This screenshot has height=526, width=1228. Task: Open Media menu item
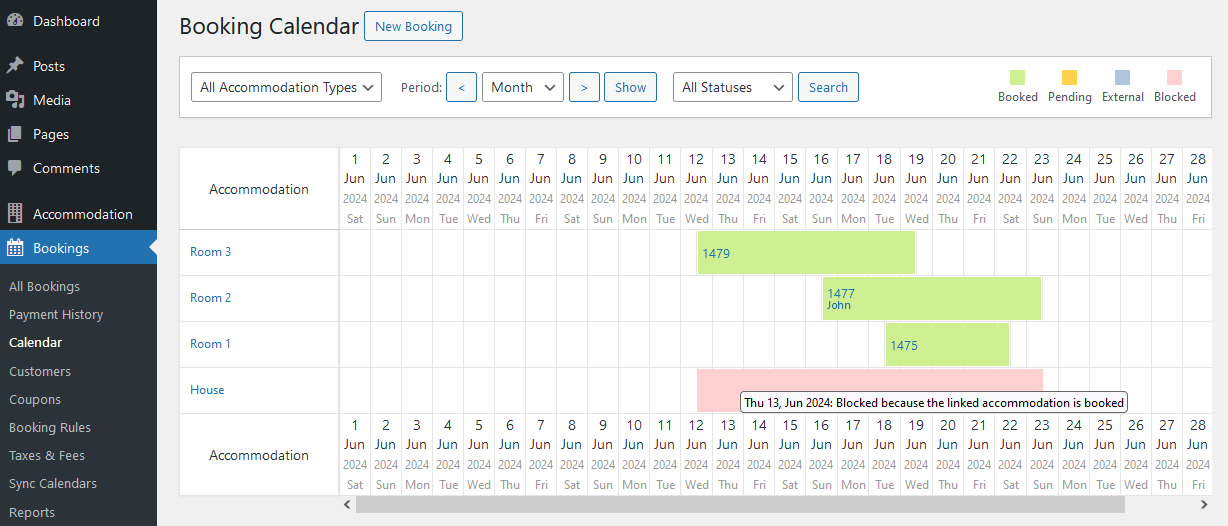point(78,100)
